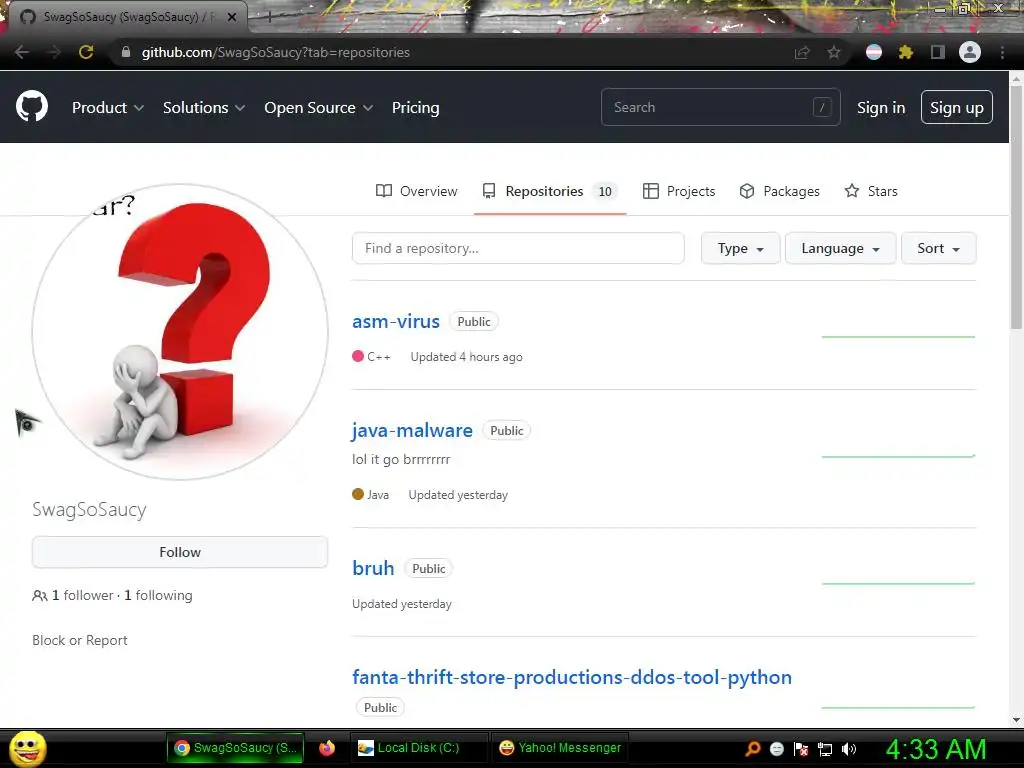Open Yahoo! Messenger taskbar window
The image size is (1024, 768).
point(560,748)
